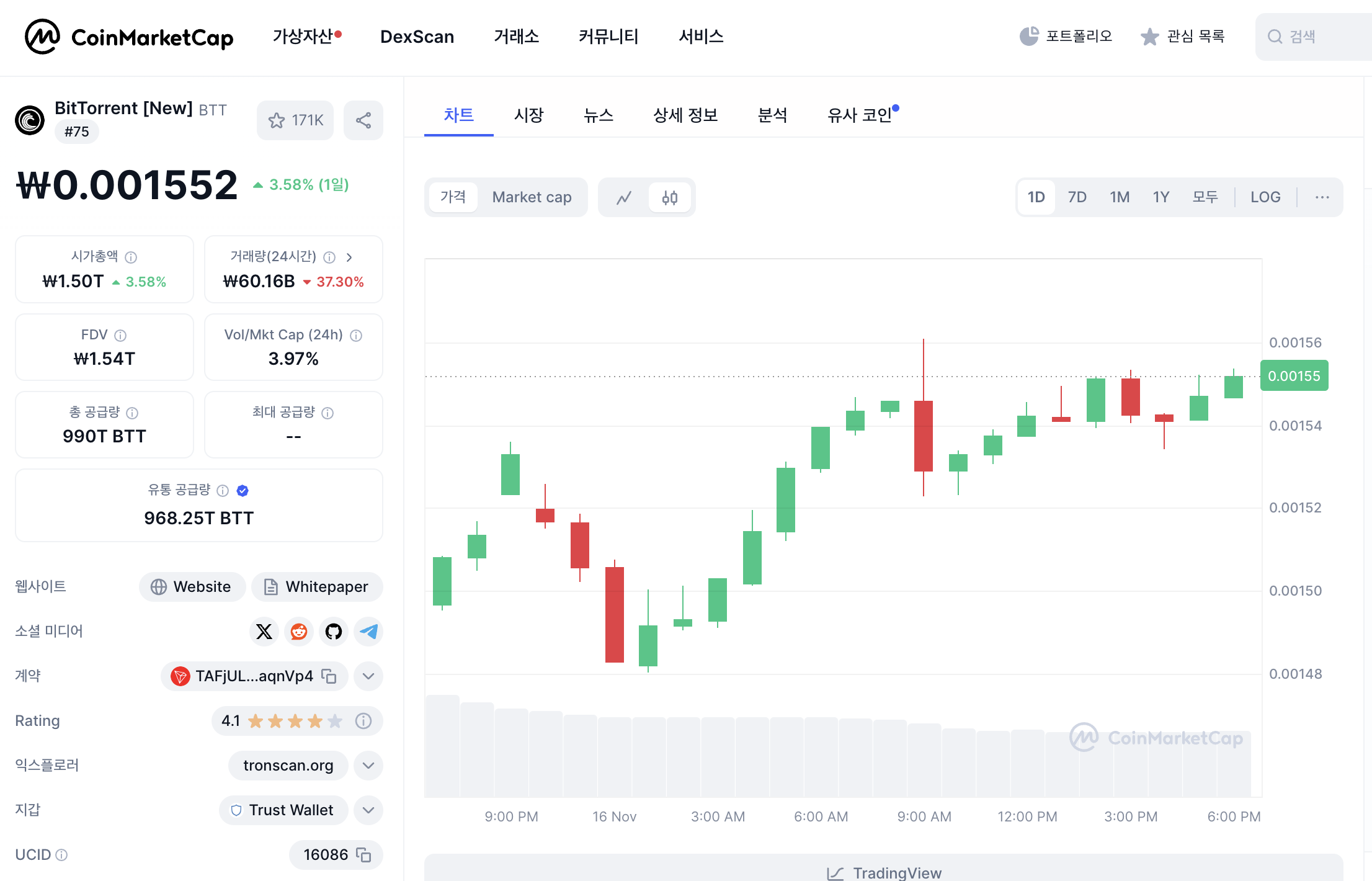The image size is (1372, 881).
Task: Switch to candlestick chart view
Action: 670,197
